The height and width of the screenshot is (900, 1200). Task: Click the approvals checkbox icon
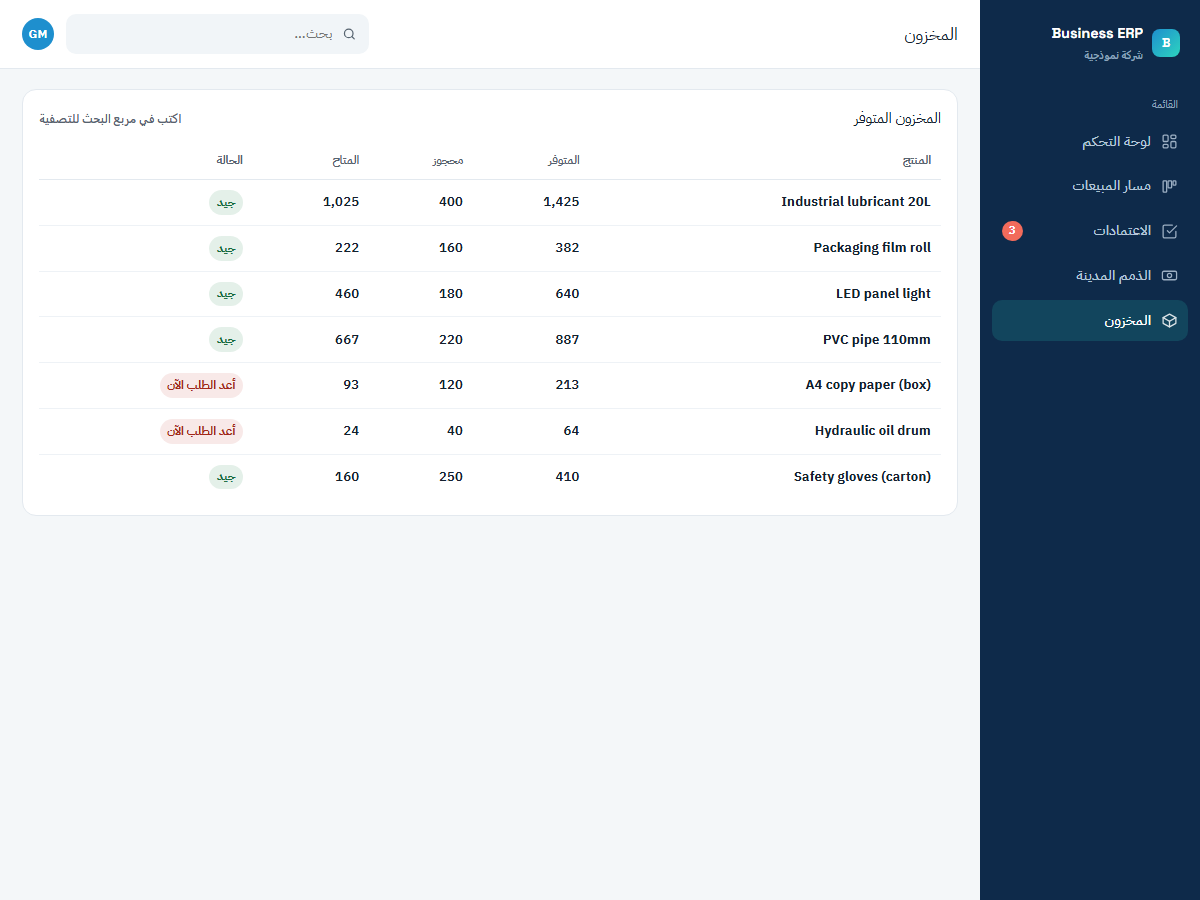(1169, 231)
